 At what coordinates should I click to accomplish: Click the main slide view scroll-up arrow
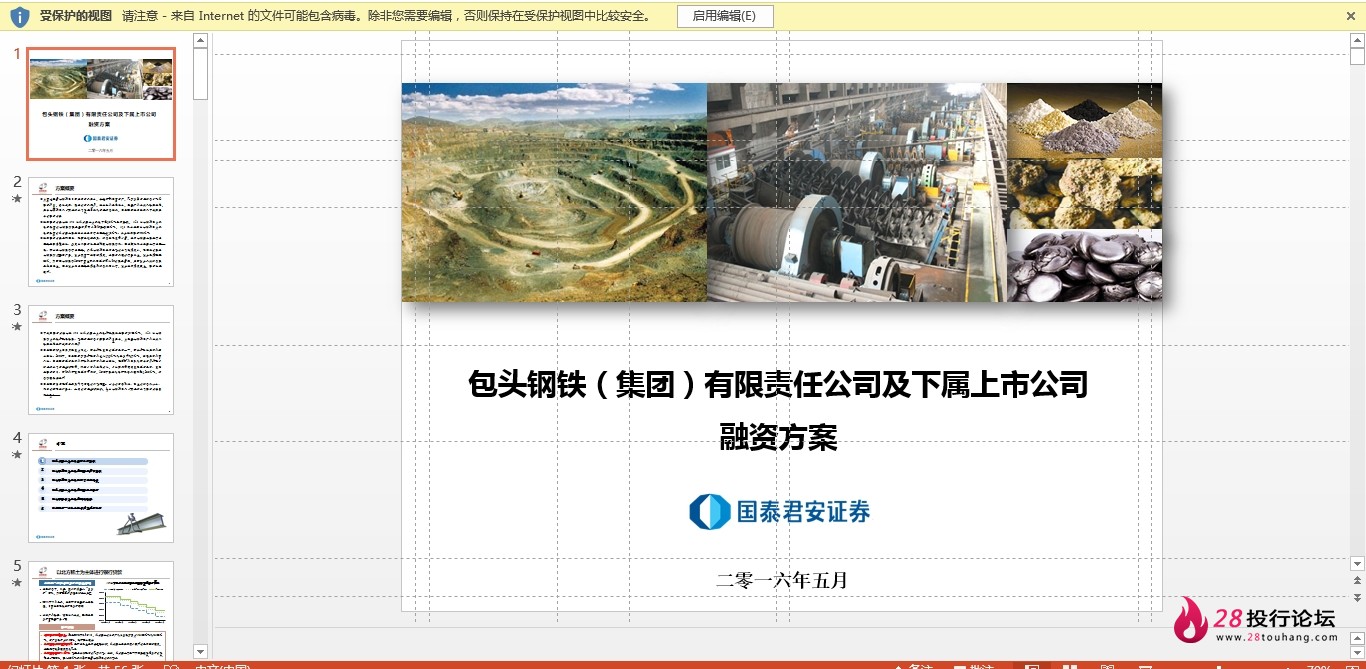pyautogui.click(x=1357, y=41)
